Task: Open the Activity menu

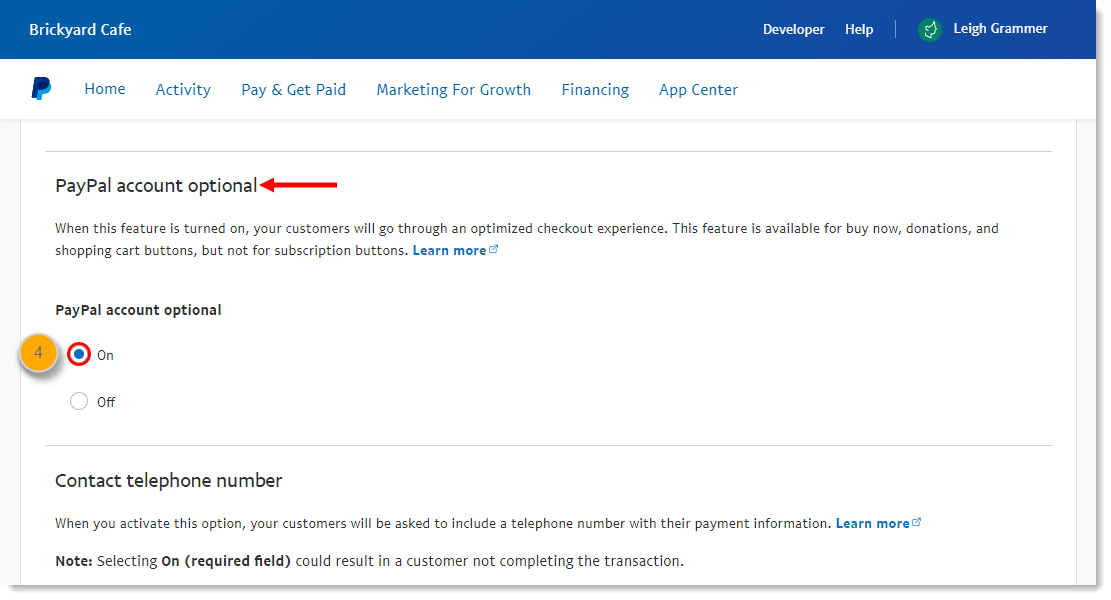Action: [184, 90]
